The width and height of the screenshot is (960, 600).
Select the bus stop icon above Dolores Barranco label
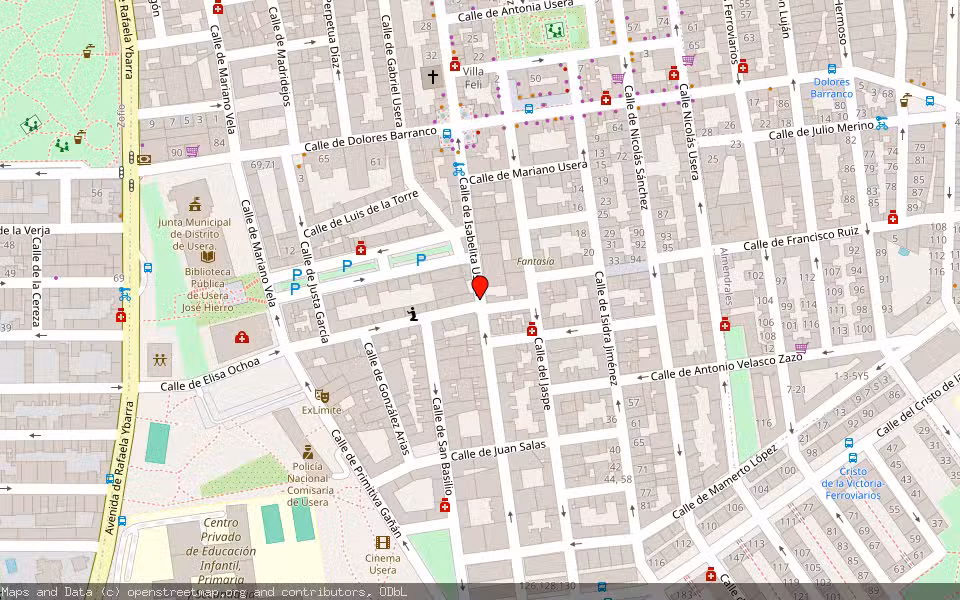(831, 69)
